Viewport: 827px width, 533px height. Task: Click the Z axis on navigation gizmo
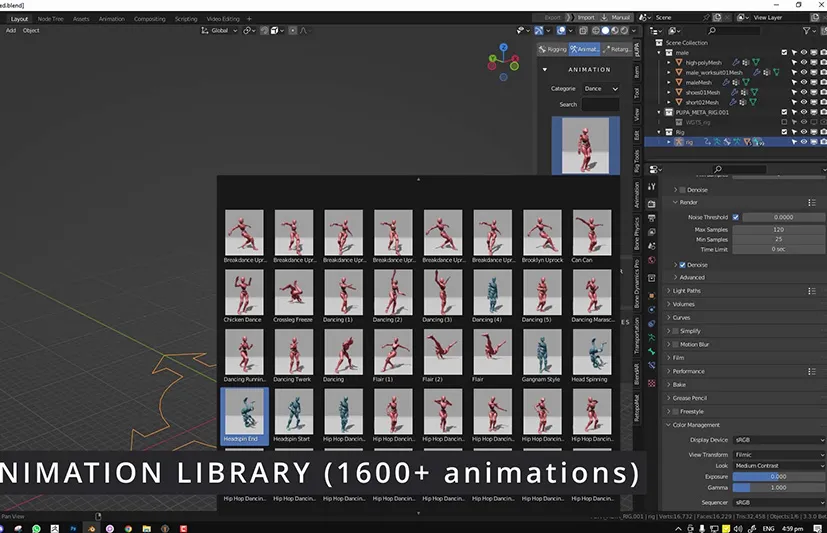click(504, 47)
